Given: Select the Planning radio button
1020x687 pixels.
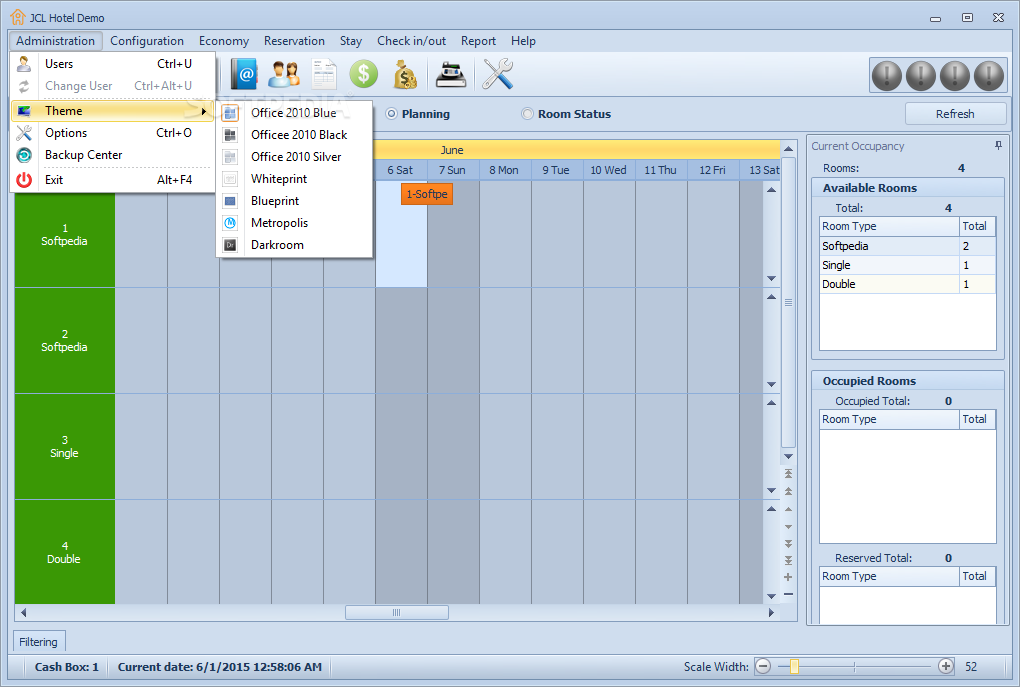Looking at the screenshot, I should [392, 114].
